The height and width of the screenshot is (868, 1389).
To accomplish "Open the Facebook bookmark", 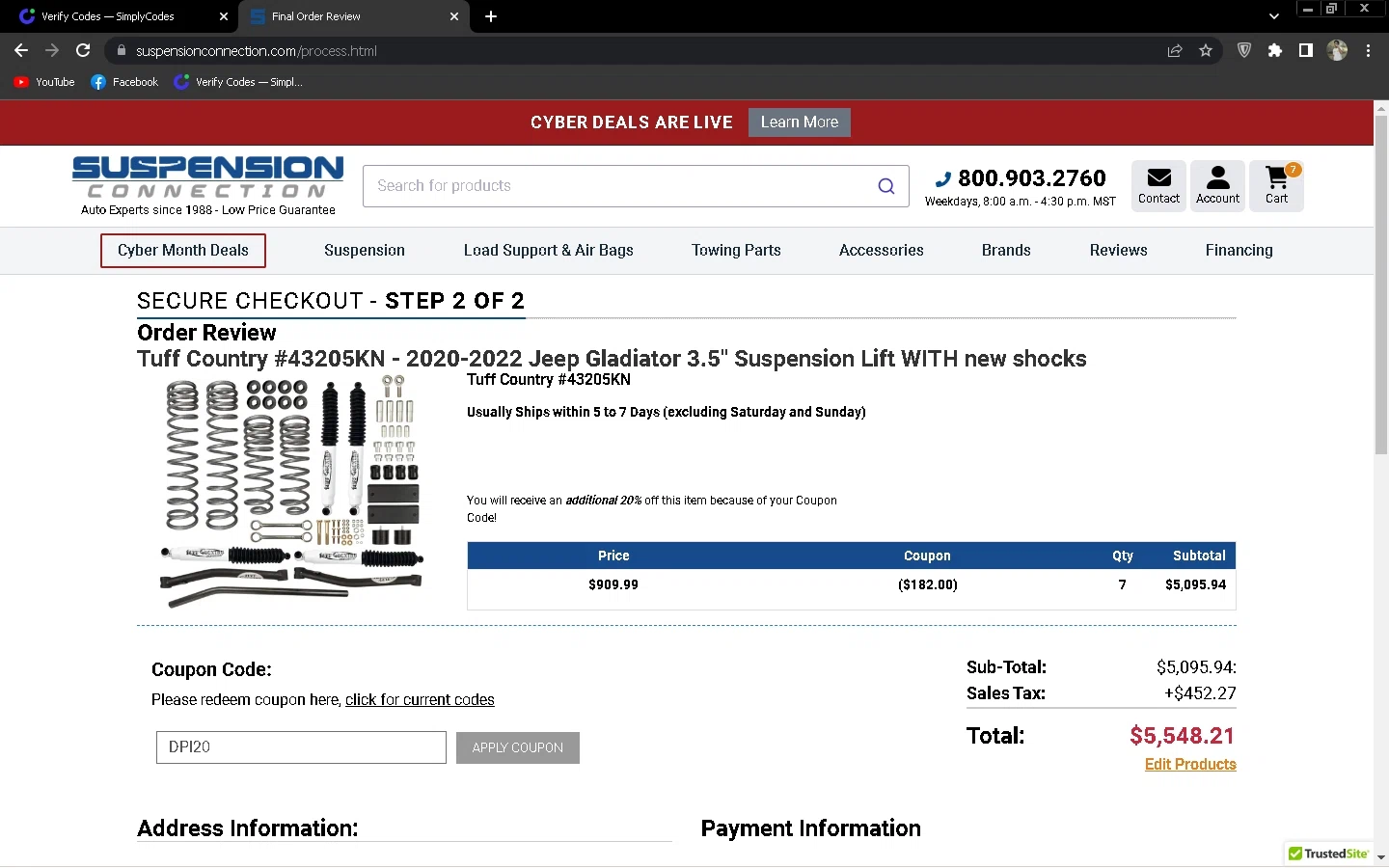I will pos(124,82).
